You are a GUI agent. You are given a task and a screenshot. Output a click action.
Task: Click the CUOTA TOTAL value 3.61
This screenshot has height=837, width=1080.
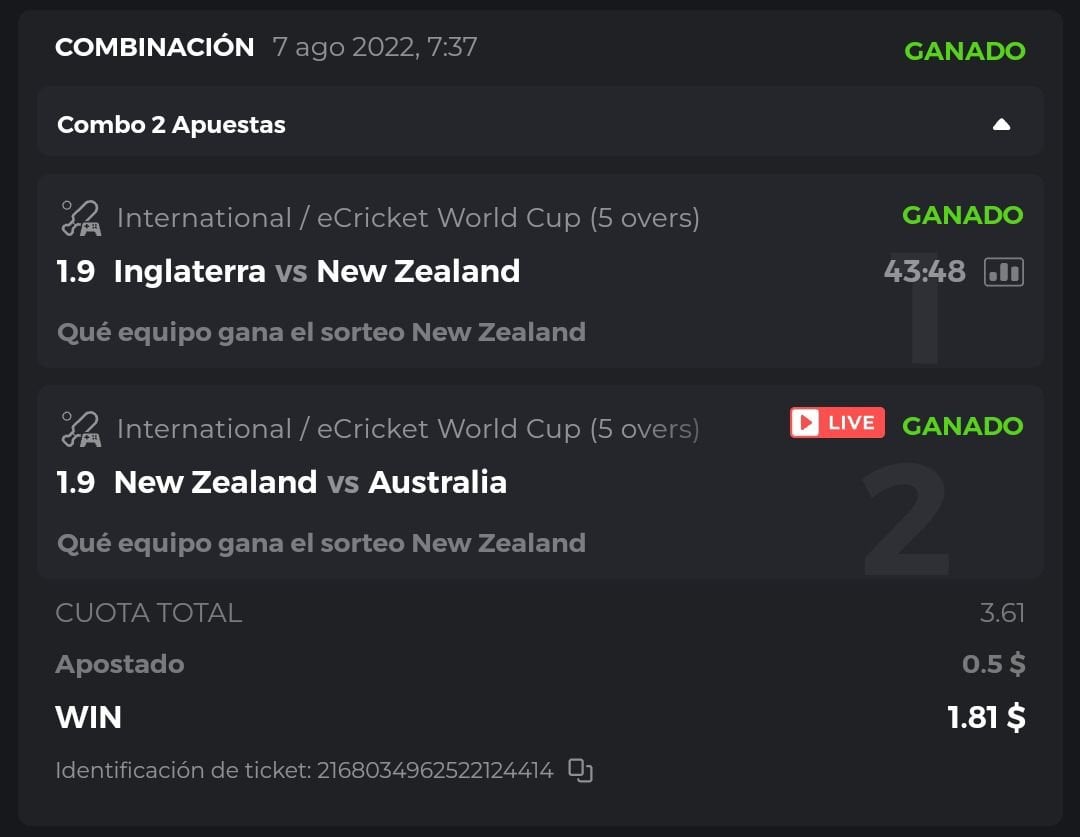click(x=1002, y=613)
